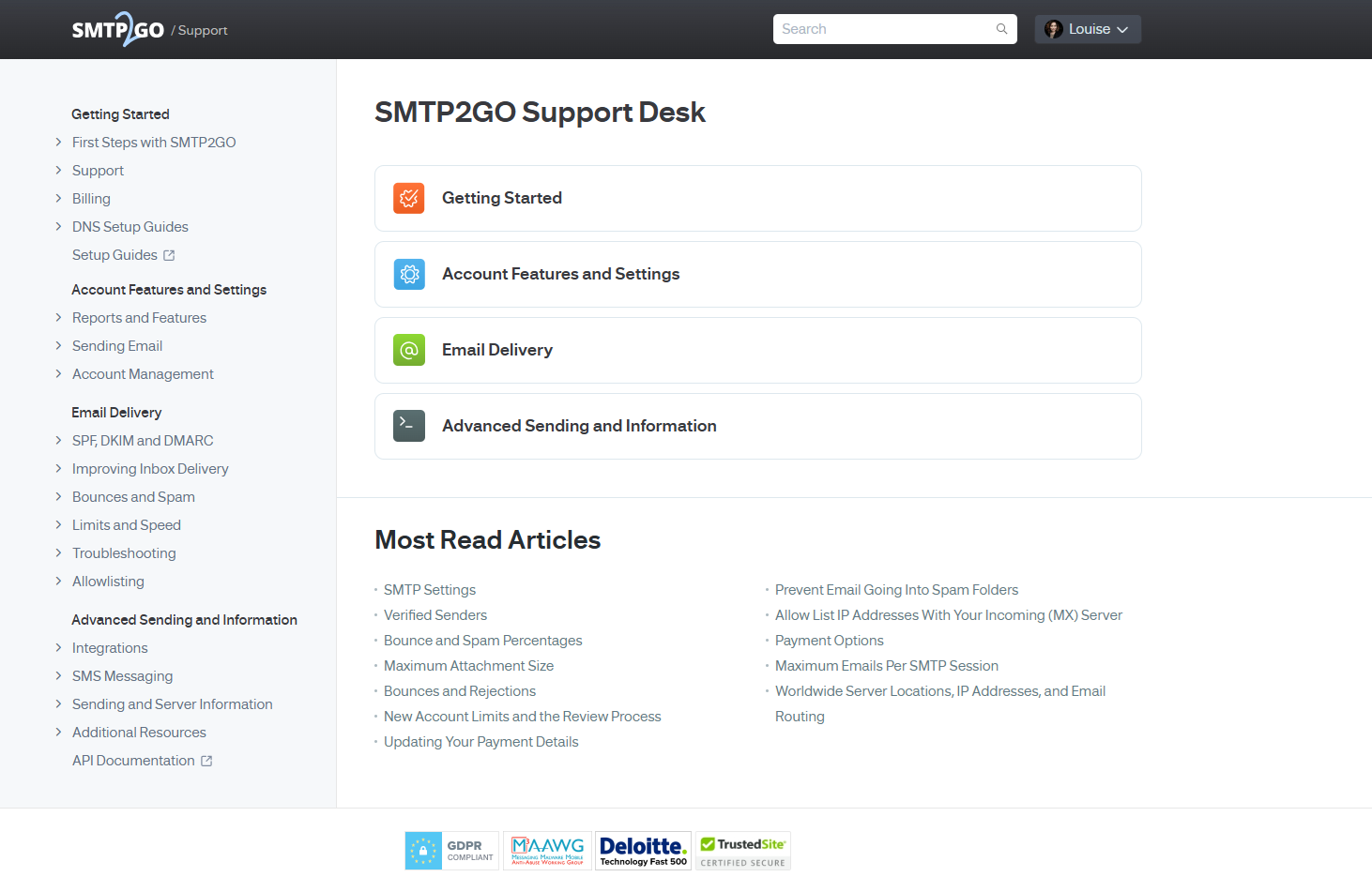The image size is (1372, 877).
Task: Expand the DNS Setup Guides chevron
Action: coord(58,227)
